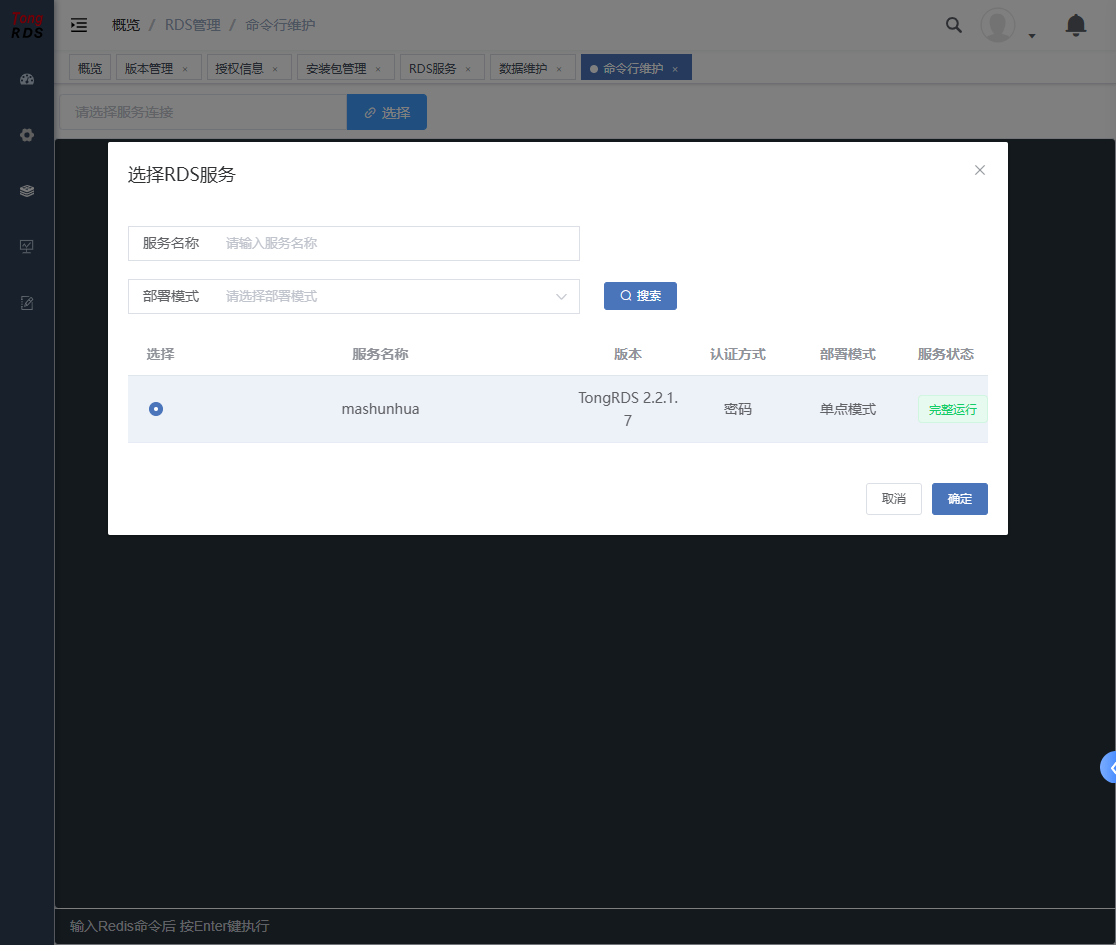Click the TongRDS 2.2.1.7 version cell
The height and width of the screenshot is (945, 1116).
tap(628, 409)
